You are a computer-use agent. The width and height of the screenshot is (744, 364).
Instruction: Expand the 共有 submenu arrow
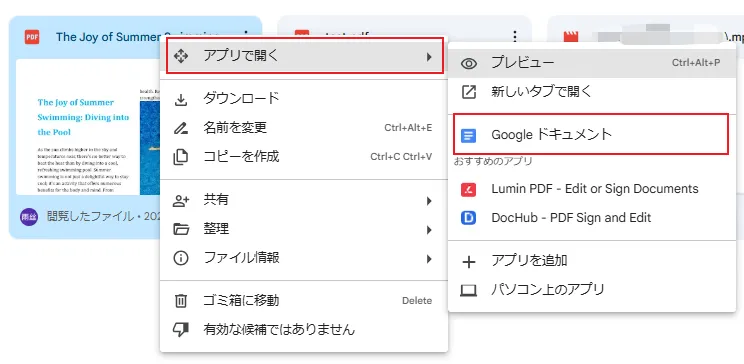pos(429,201)
